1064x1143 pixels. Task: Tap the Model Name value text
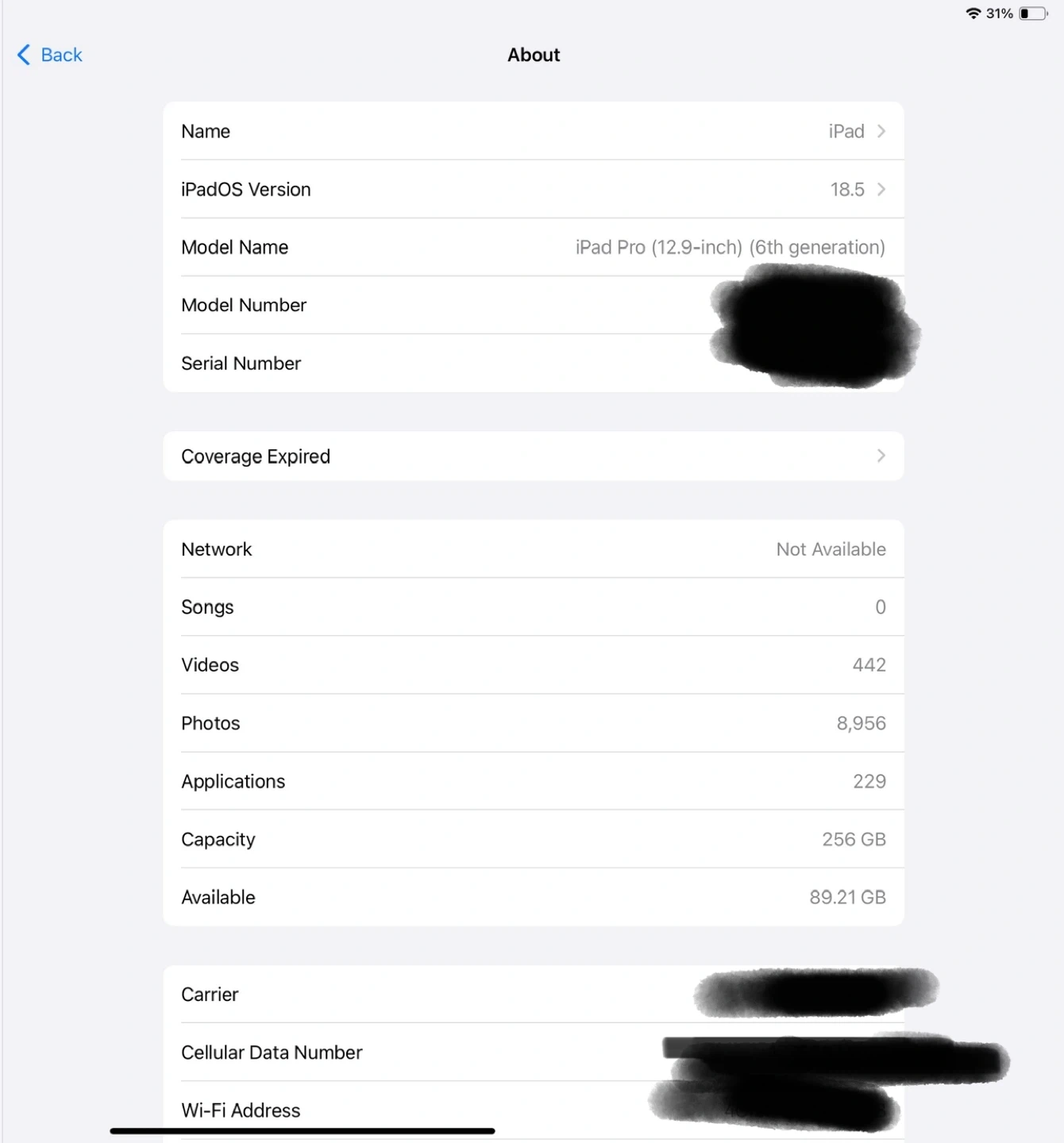click(x=730, y=248)
